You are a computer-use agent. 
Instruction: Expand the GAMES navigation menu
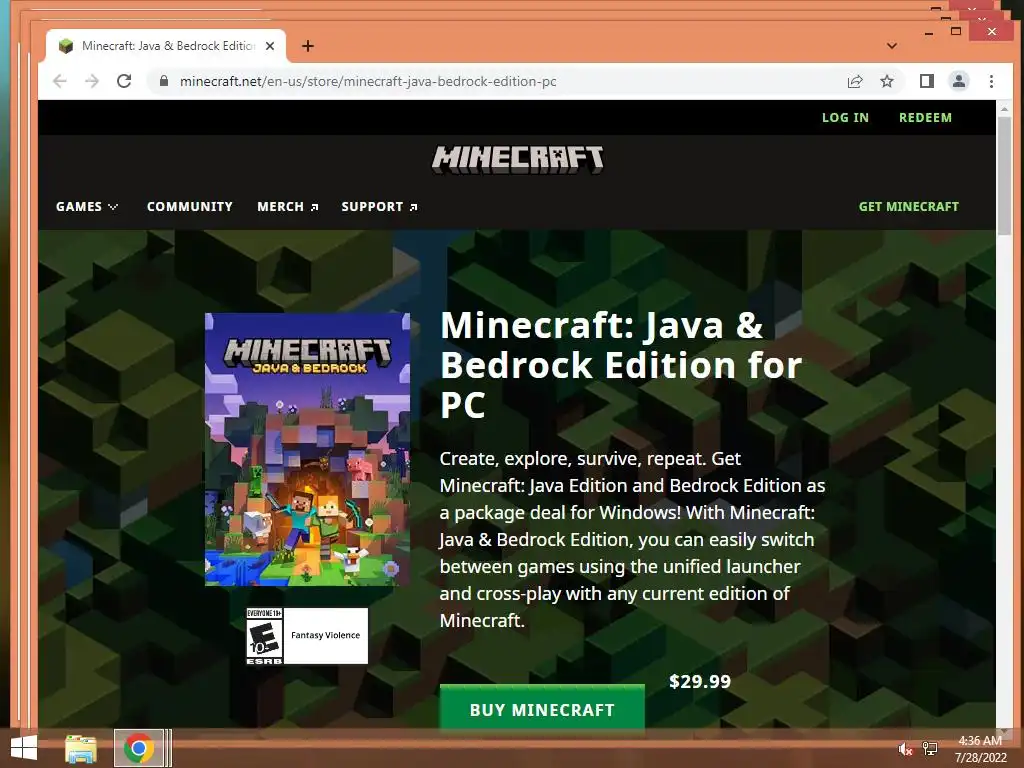point(87,206)
